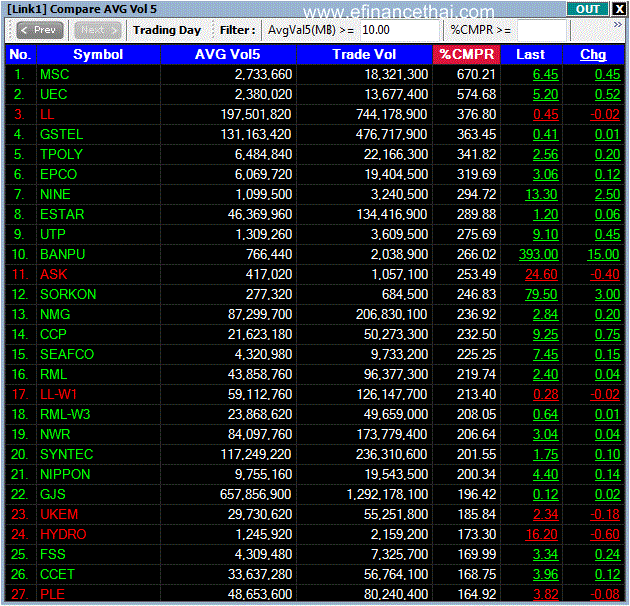Click the Prev navigation button
This screenshot has height=606, width=630.
40,30
